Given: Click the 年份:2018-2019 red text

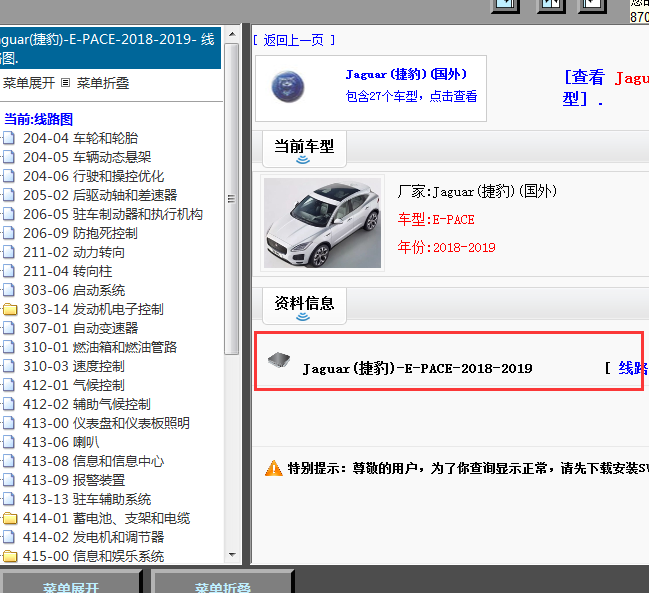Looking at the screenshot, I should [x=447, y=247].
